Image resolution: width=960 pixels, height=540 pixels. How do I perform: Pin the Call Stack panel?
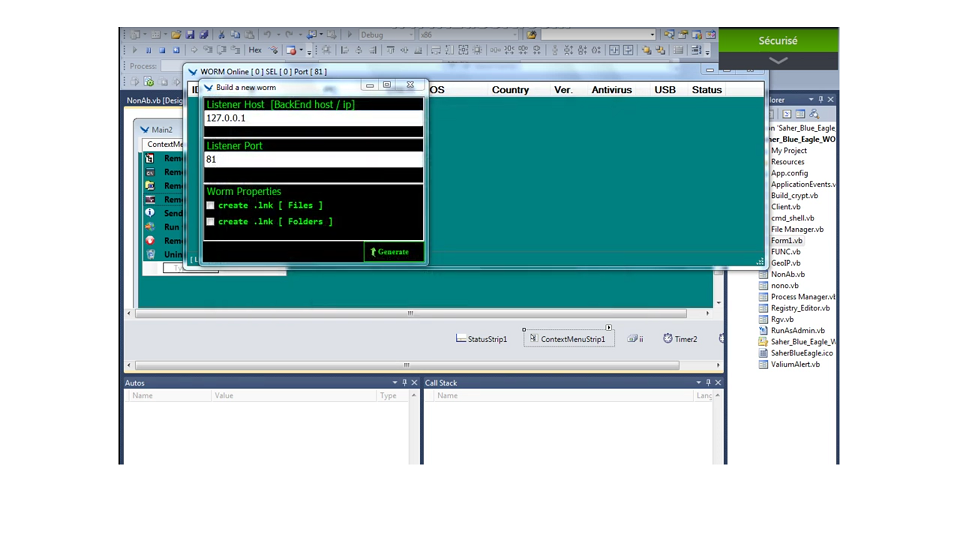(x=708, y=383)
